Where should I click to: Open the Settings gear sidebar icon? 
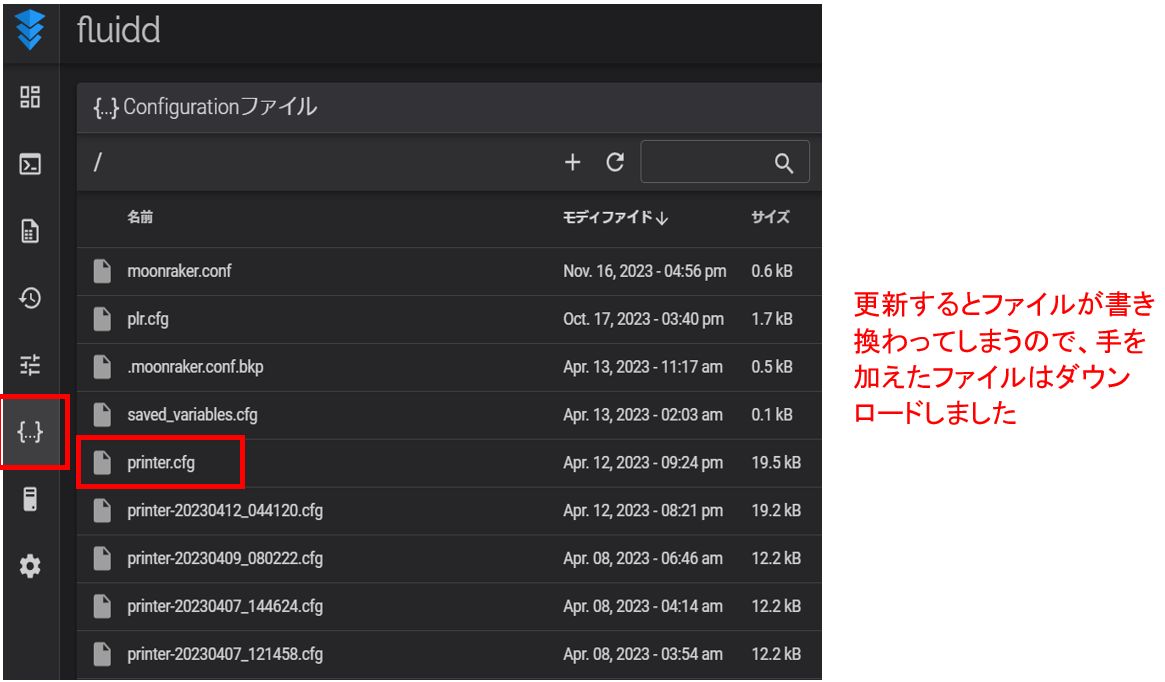click(x=30, y=566)
